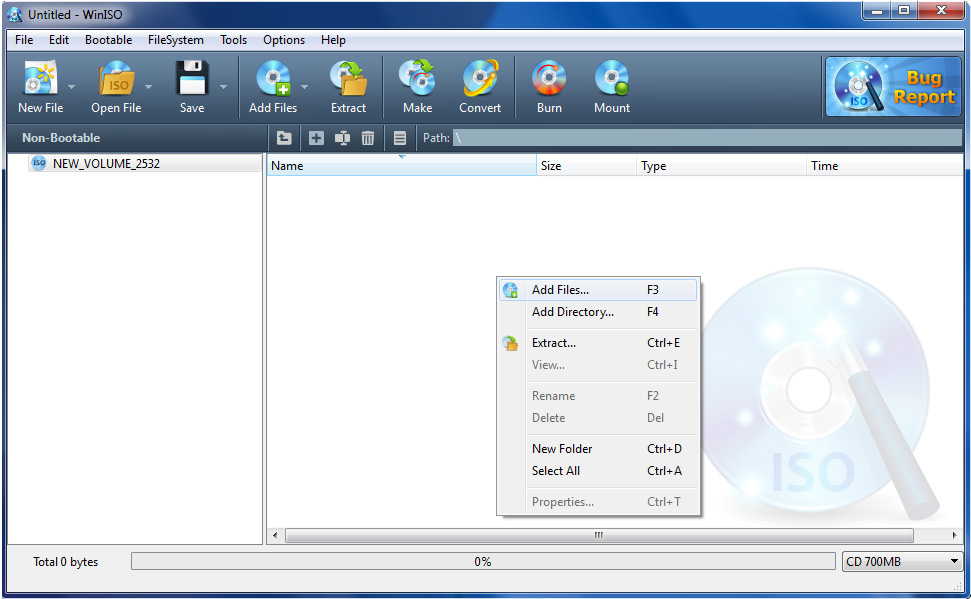Screen dimensions: 971x599
Task: Click the up-folder icon in path bar
Action: (284, 138)
